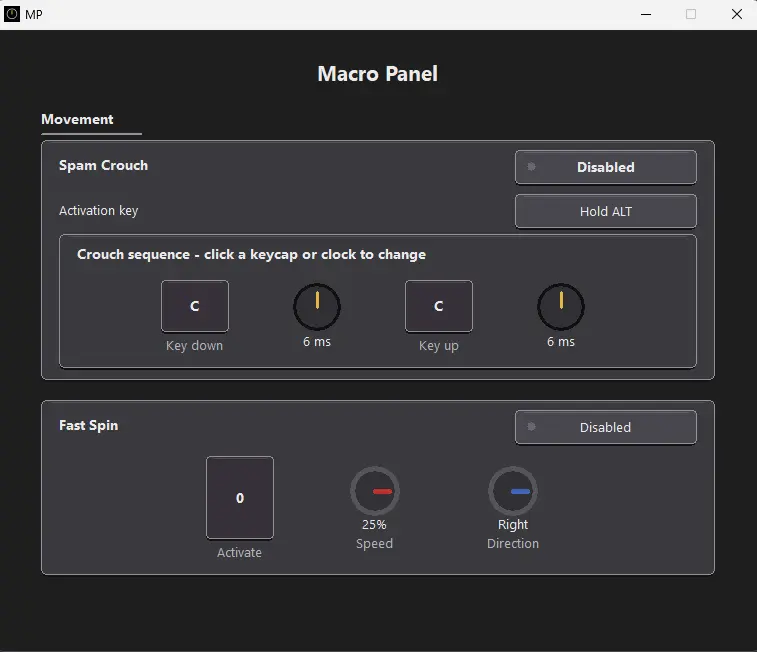Click the Right direction value

point(513,525)
